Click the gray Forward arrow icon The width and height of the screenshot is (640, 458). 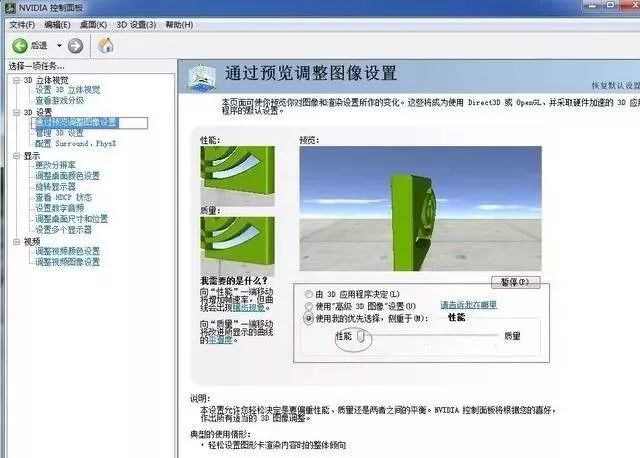pyautogui.click(x=75, y=46)
